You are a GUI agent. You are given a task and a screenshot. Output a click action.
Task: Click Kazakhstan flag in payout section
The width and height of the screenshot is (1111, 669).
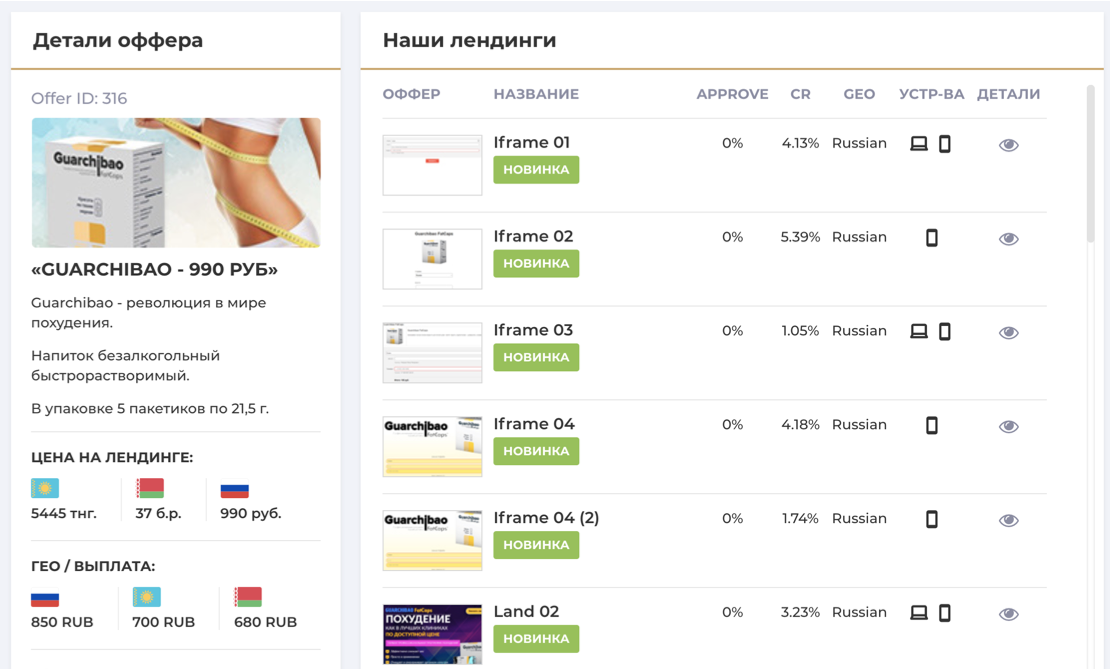pyautogui.click(x=146, y=598)
